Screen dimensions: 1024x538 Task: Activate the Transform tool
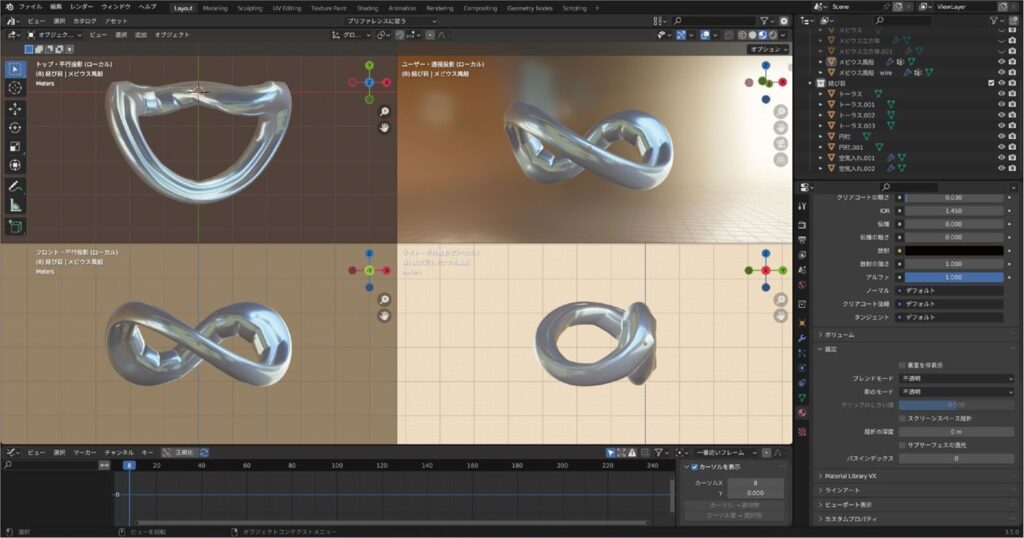coord(15,166)
